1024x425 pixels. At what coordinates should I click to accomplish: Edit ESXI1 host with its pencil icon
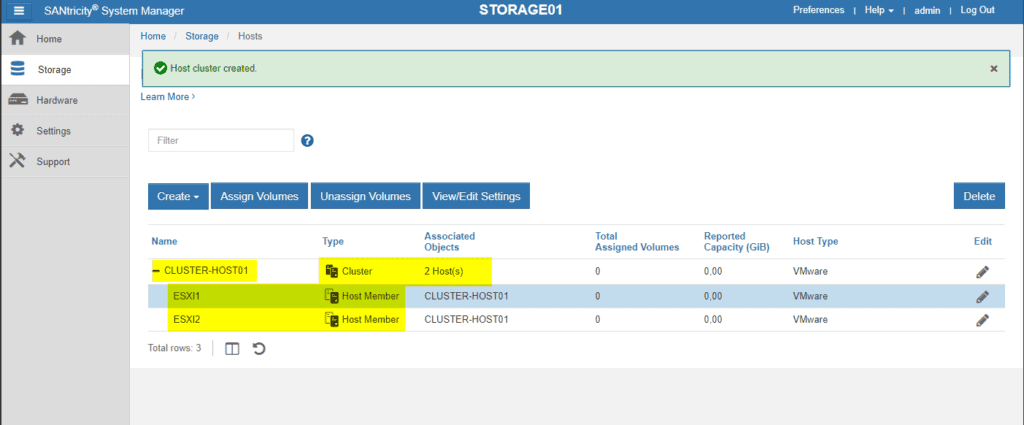coord(982,296)
